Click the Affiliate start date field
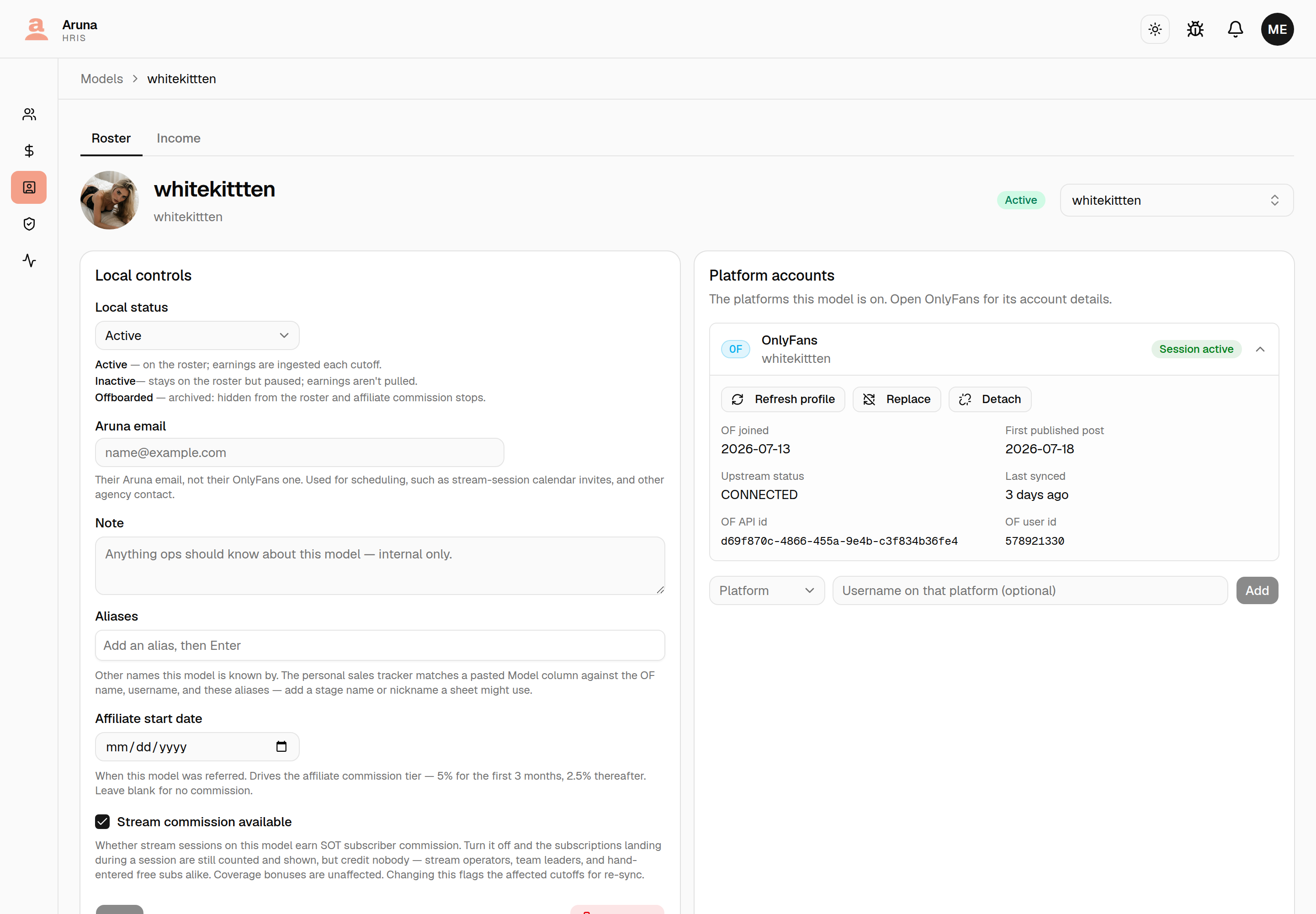This screenshot has width=1316, height=914. click(197, 747)
